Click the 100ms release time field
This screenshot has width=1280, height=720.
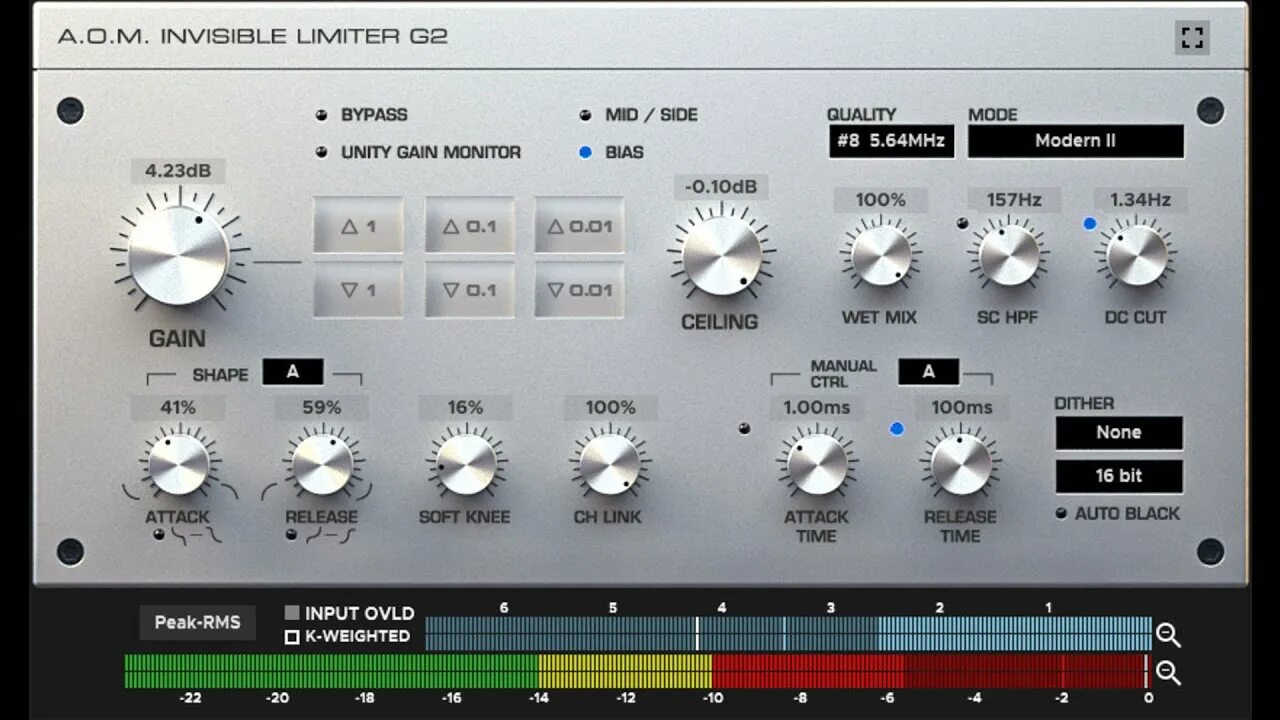point(962,408)
